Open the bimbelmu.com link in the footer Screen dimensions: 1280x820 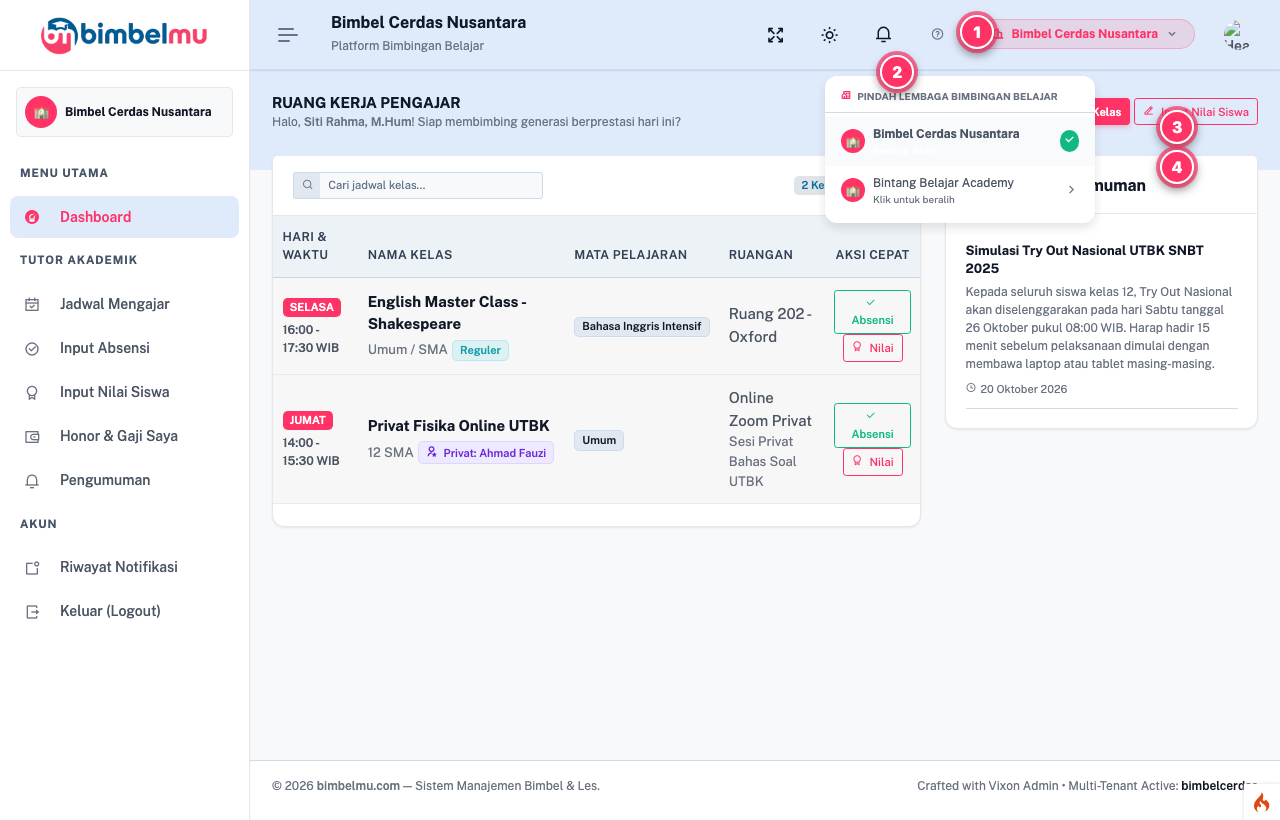(x=358, y=786)
